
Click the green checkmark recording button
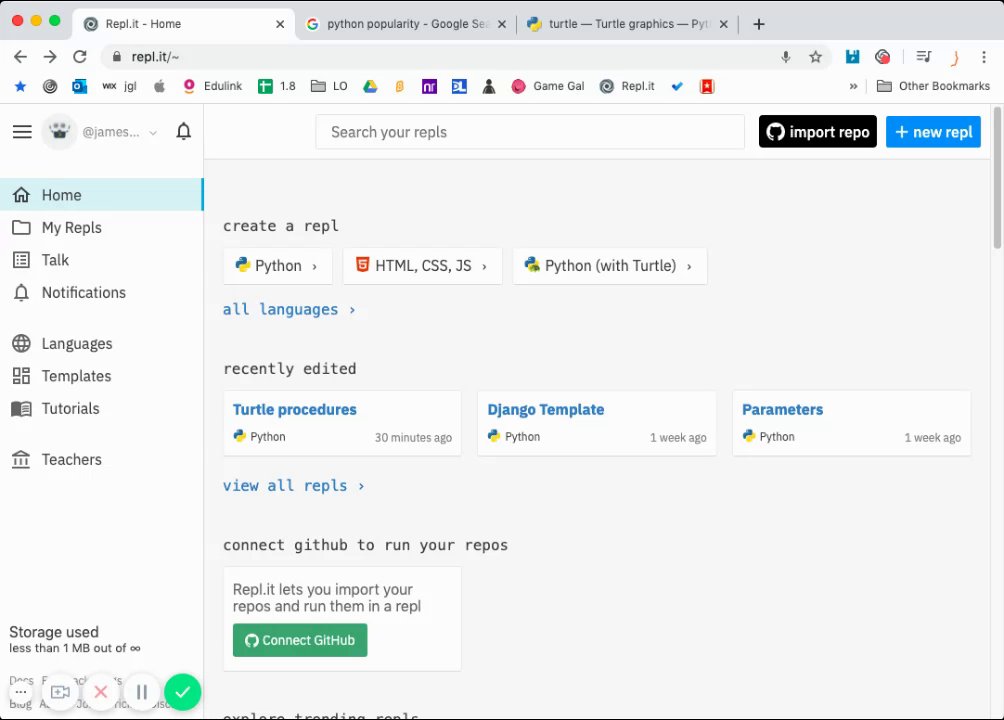coord(182,691)
